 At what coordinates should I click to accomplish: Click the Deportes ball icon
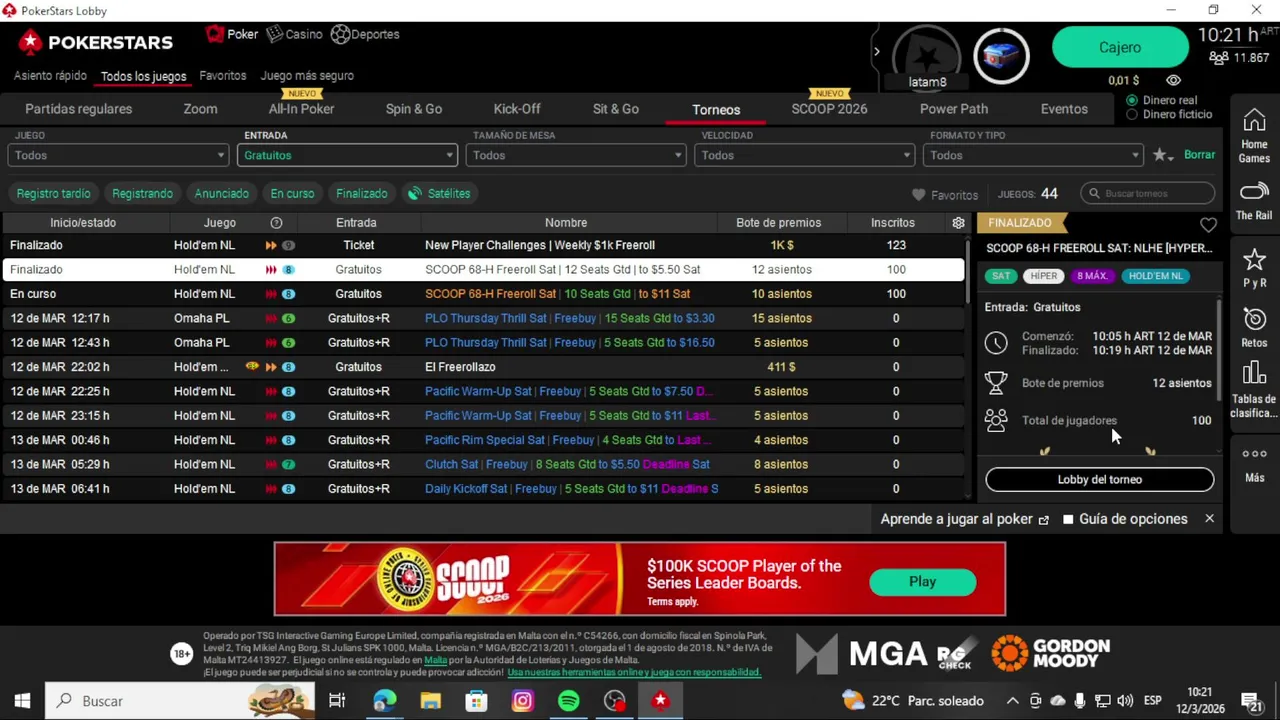(340, 34)
